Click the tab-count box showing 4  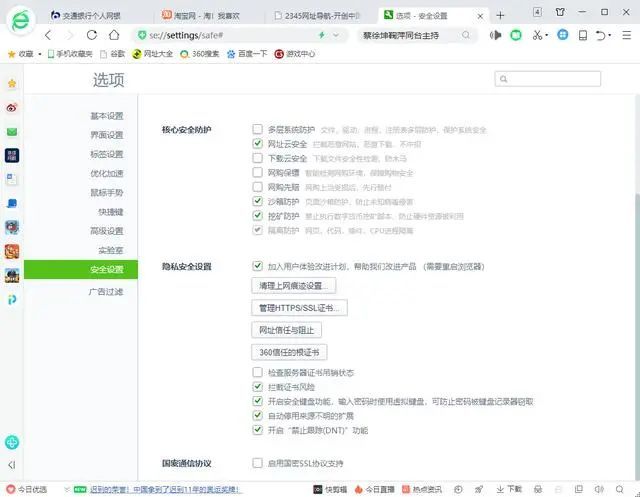click(x=538, y=12)
